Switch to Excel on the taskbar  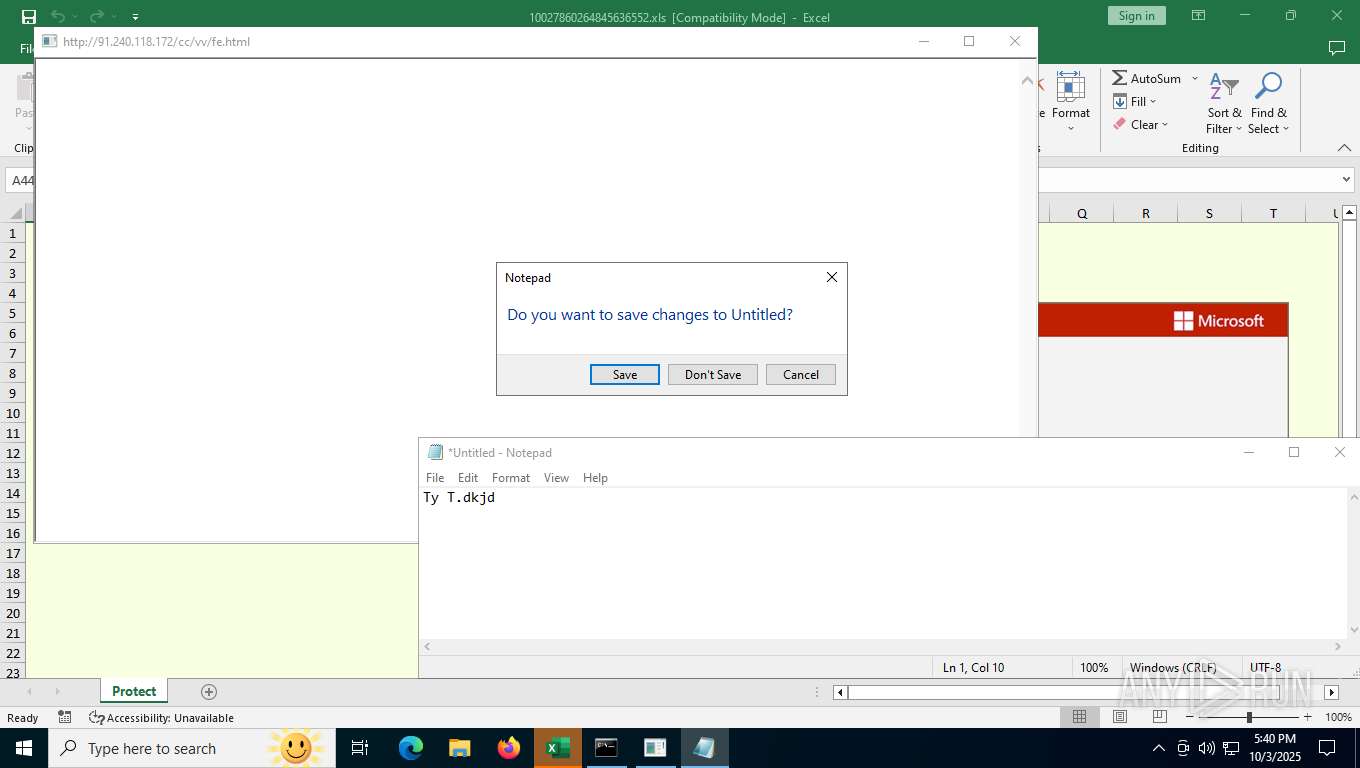click(557, 748)
